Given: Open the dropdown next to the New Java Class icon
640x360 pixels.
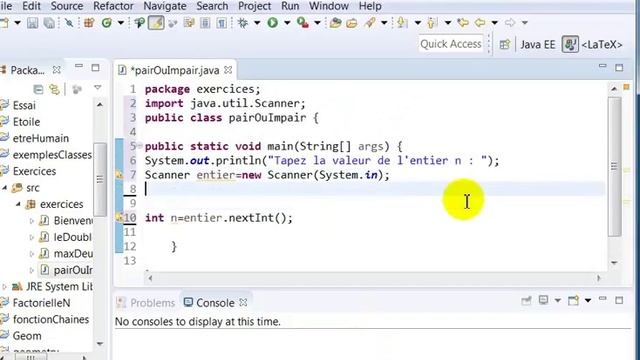Looking at the screenshot, I should point(121,23).
